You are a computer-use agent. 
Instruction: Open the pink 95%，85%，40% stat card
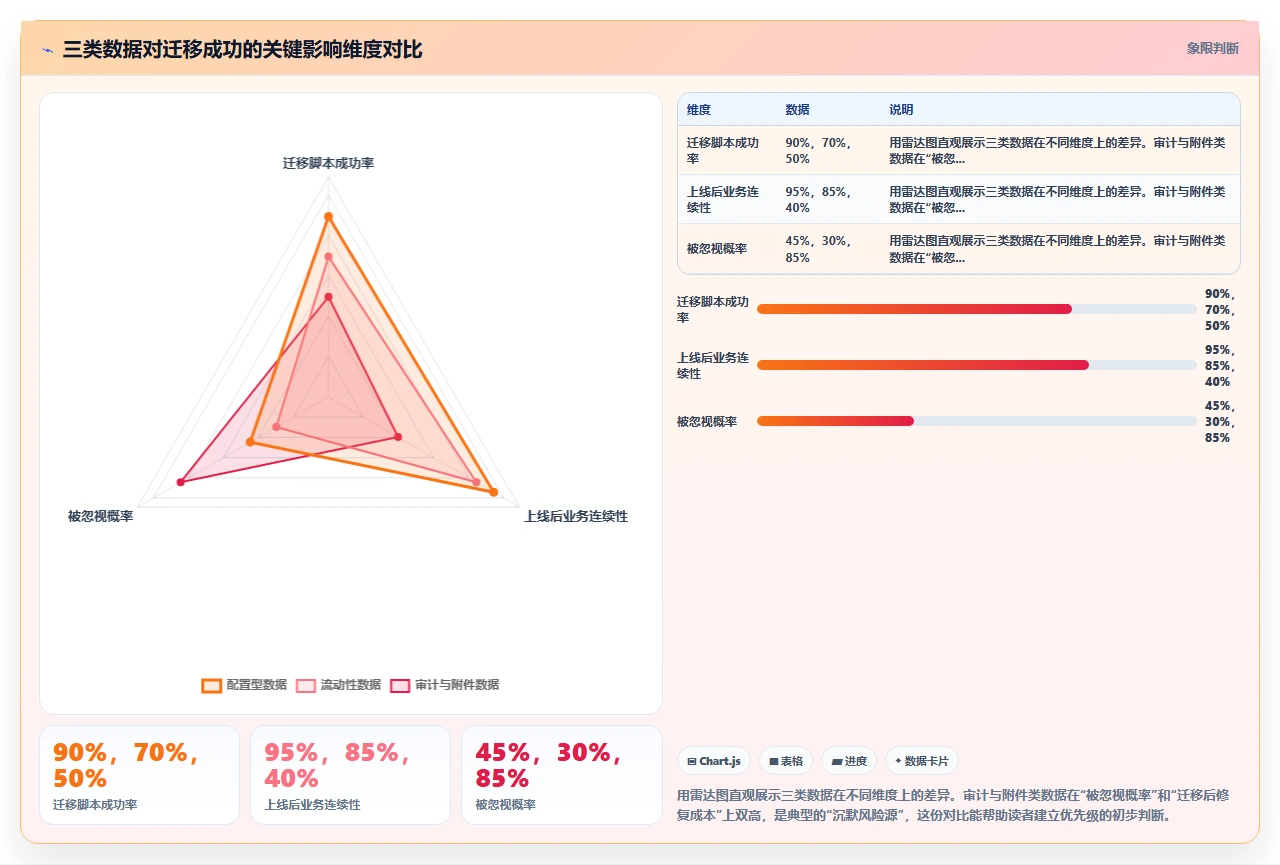tap(350, 775)
